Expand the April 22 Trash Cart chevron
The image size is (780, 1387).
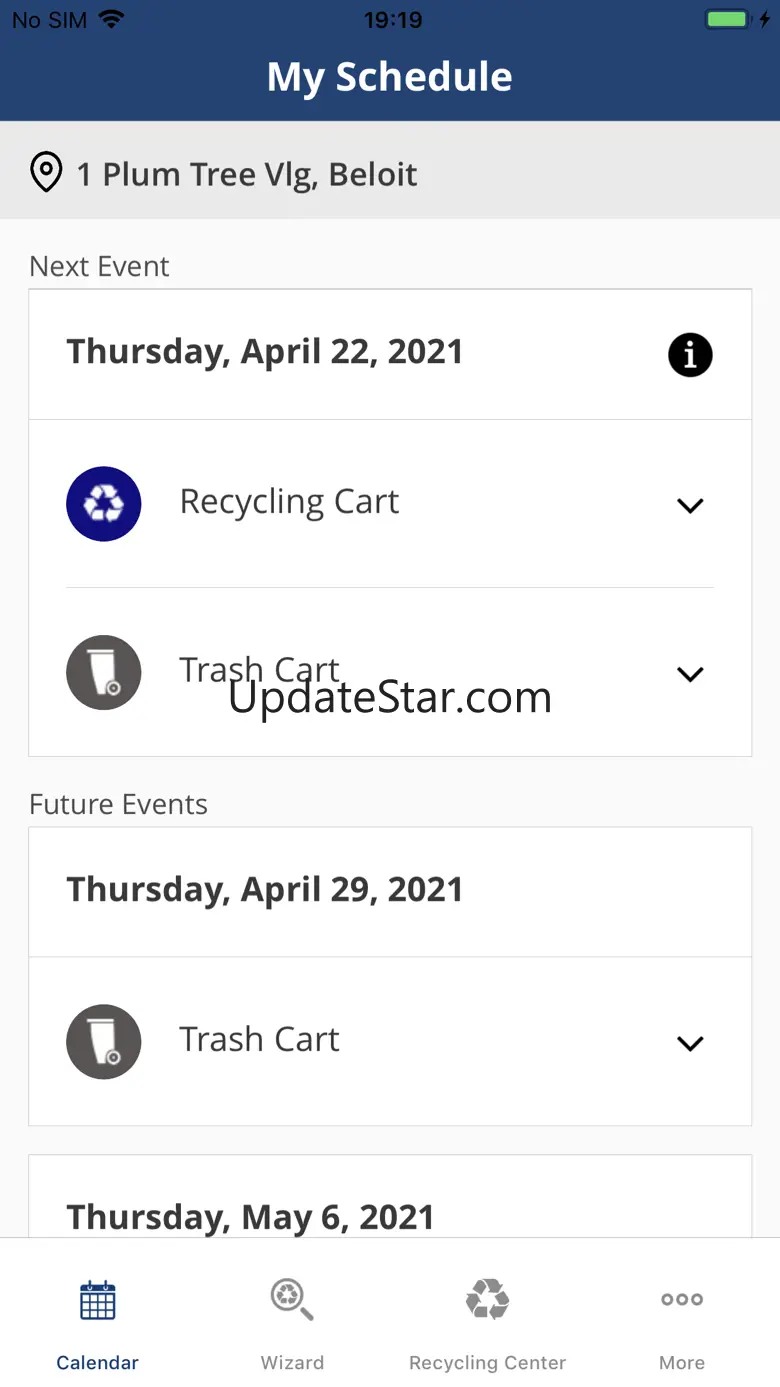pyautogui.click(x=690, y=674)
